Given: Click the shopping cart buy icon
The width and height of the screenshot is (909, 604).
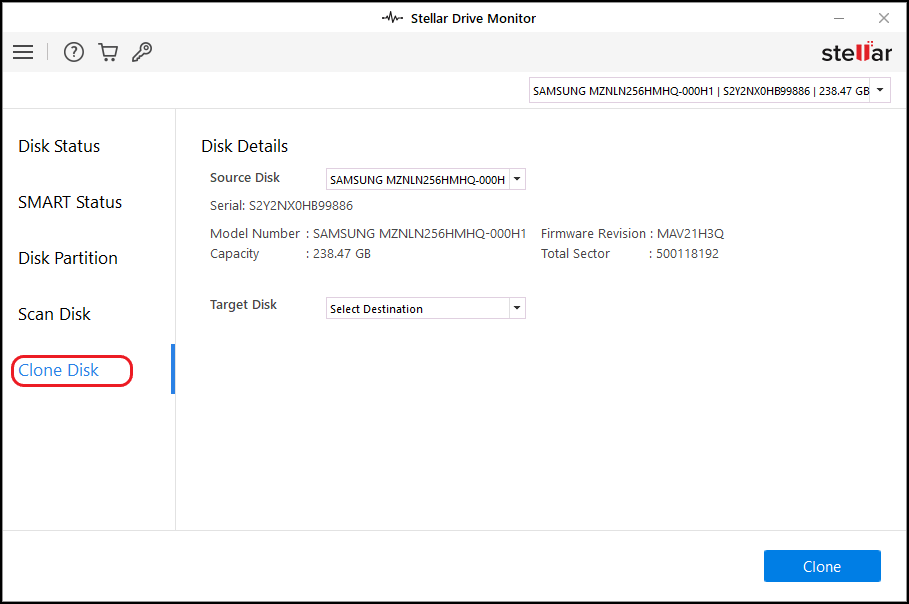Looking at the screenshot, I should coord(108,52).
